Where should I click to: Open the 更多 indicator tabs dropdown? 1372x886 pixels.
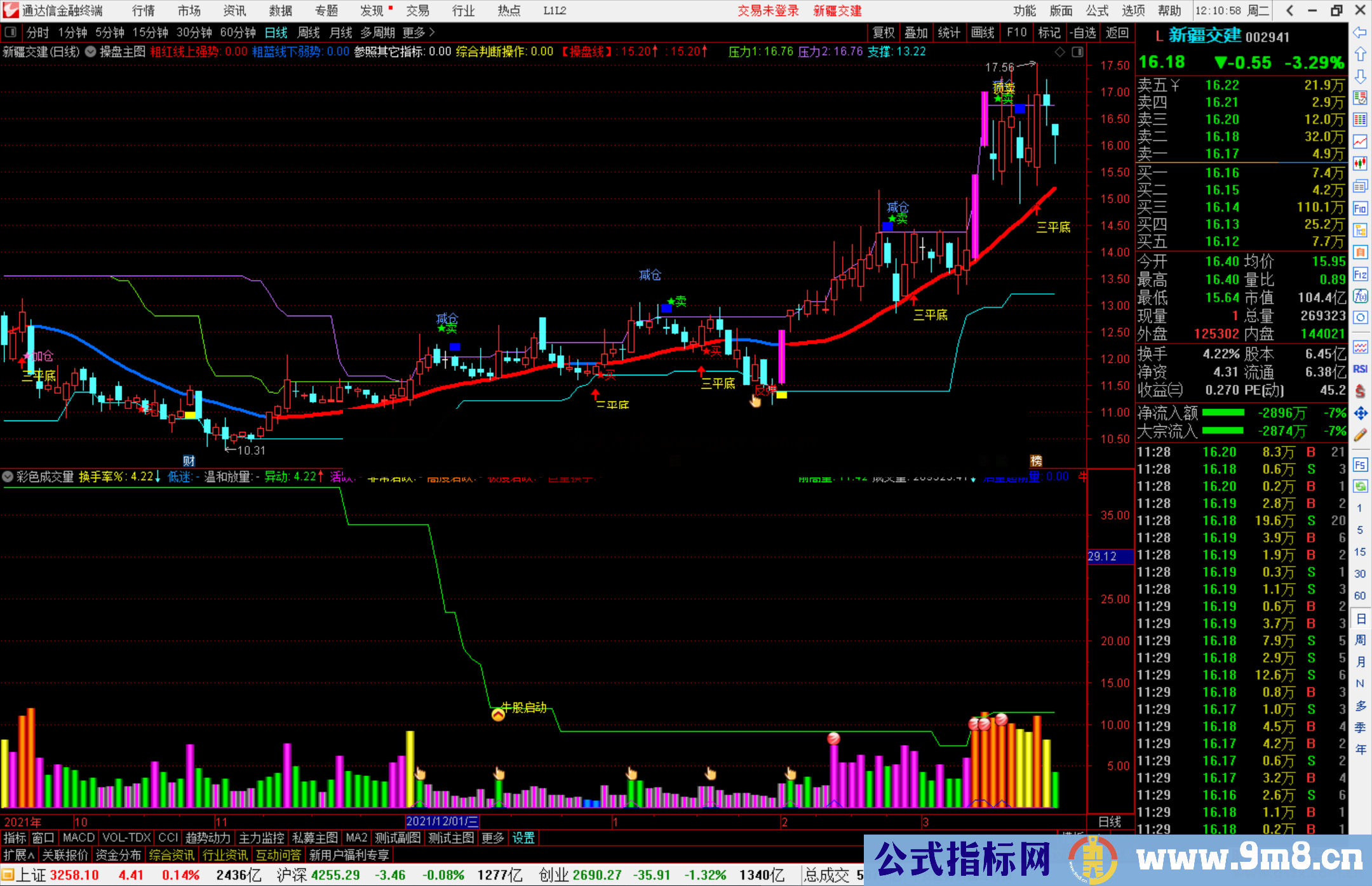[x=492, y=838]
